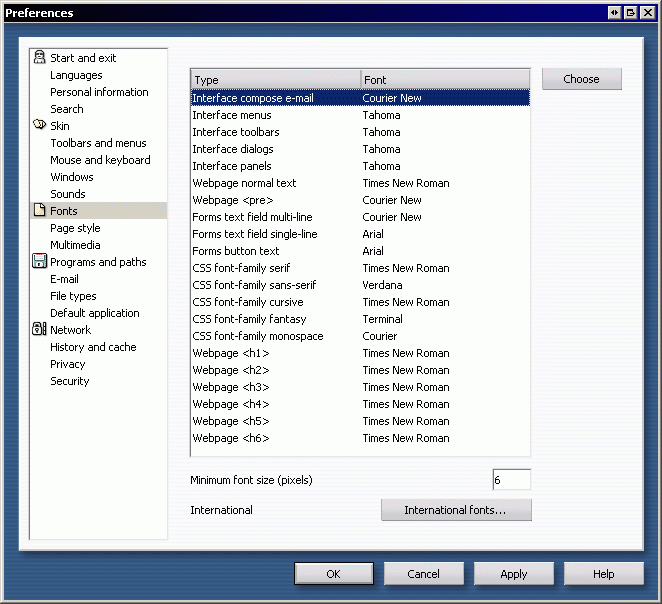
Task: Open Help for preferences
Action: click(603, 574)
